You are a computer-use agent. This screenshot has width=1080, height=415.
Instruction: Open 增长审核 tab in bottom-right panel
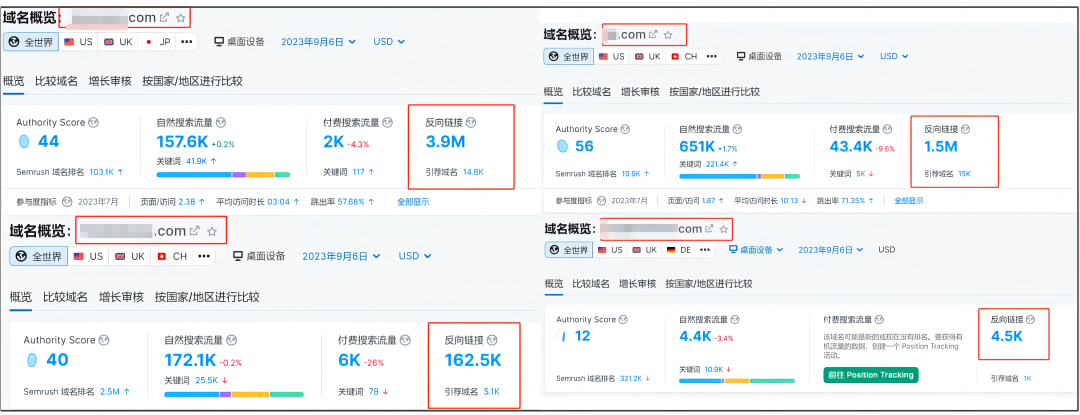(640, 284)
